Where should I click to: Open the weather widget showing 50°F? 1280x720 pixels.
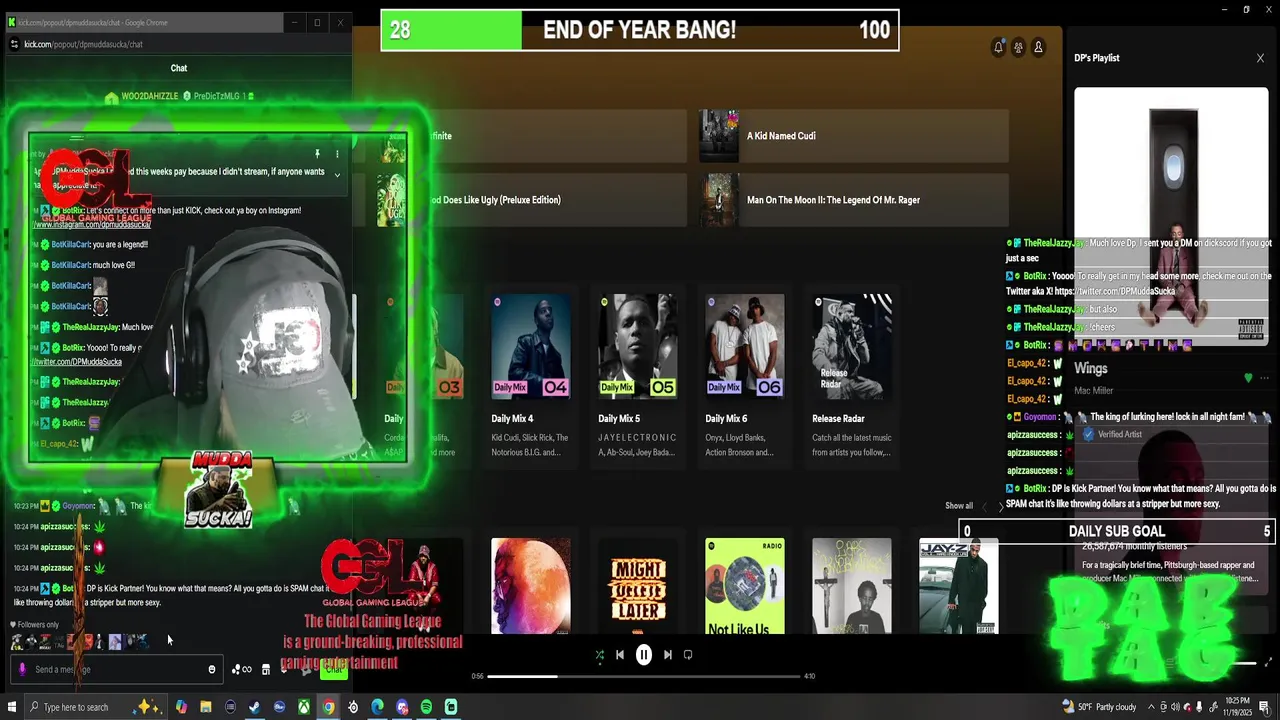[1099, 707]
